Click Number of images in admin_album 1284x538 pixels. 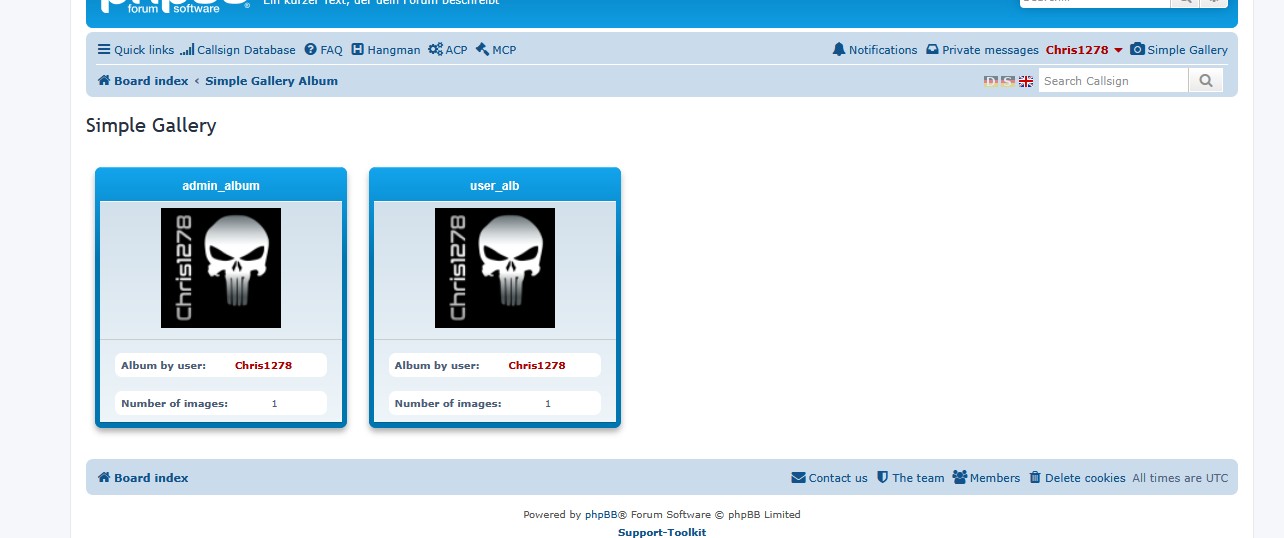tap(174, 404)
